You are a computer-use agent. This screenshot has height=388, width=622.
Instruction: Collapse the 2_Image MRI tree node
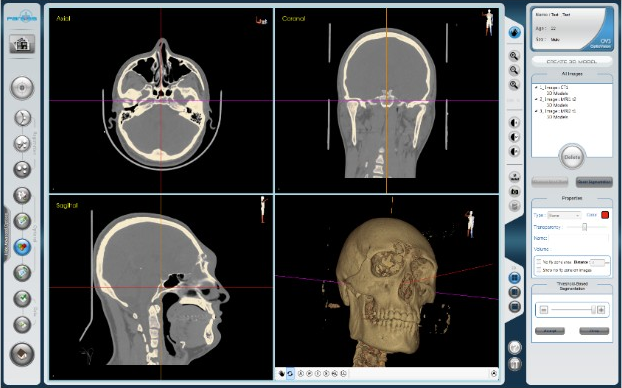point(536,99)
